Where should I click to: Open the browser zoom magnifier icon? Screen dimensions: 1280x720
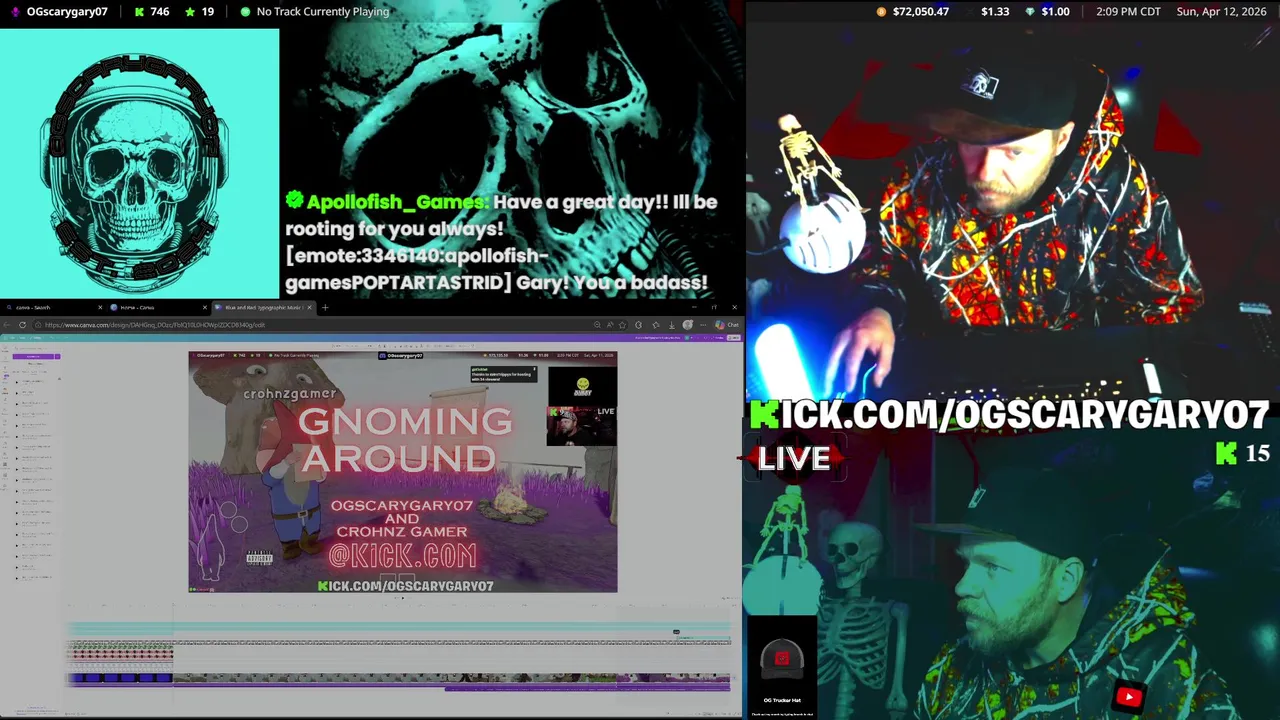(597, 325)
